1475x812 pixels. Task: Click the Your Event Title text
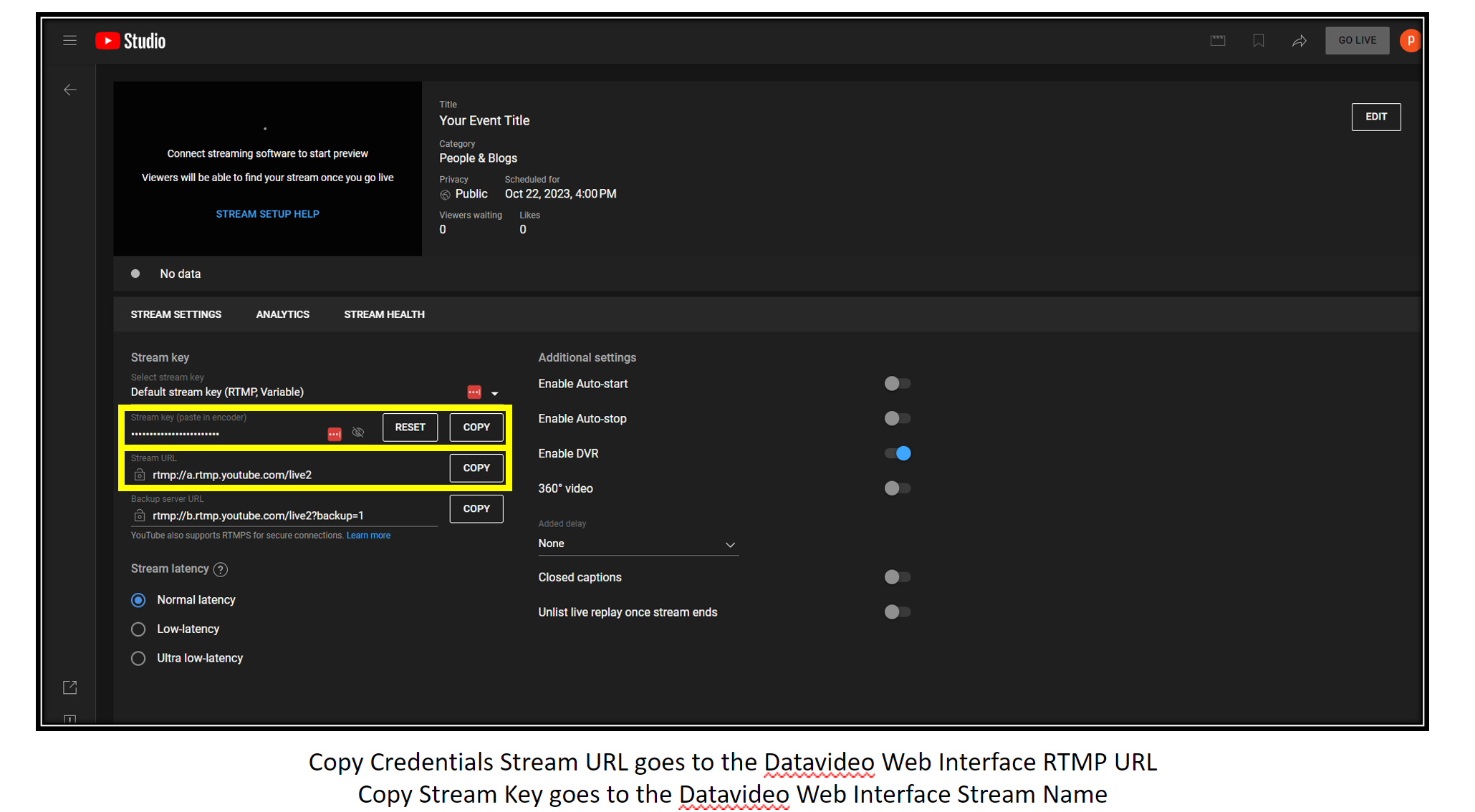(484, 121)
